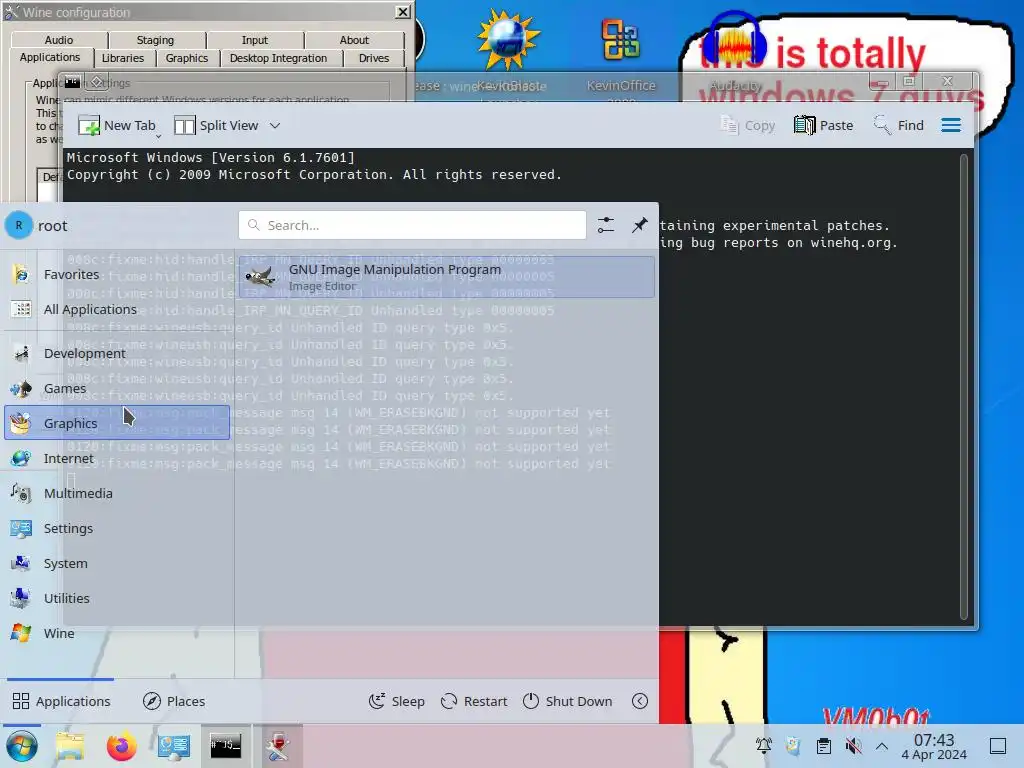Open the System category

[118, 564]
